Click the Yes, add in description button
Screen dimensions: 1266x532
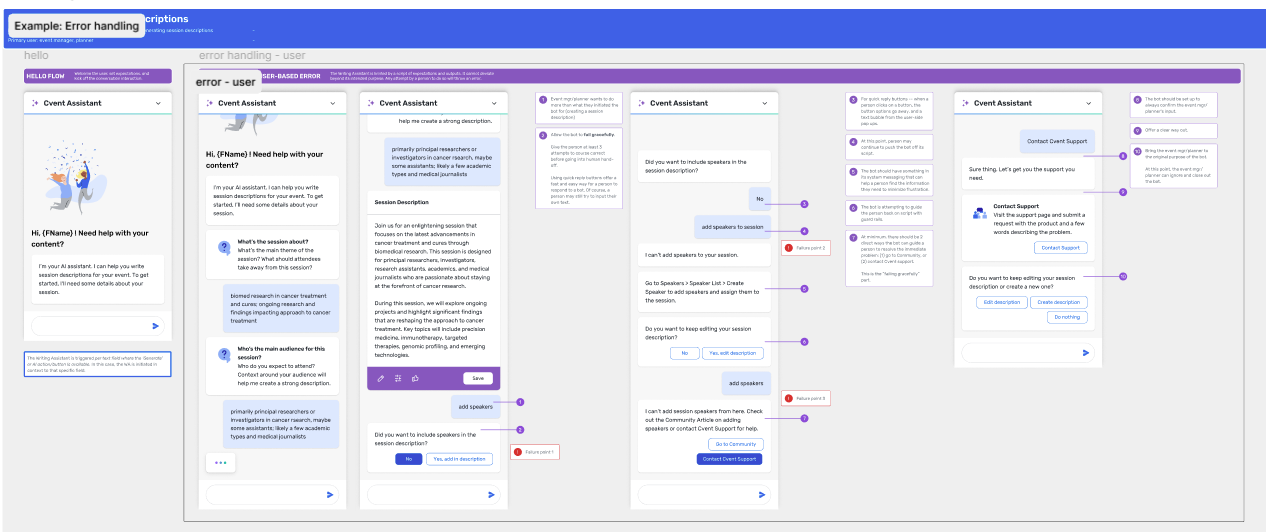coord(459,459)
